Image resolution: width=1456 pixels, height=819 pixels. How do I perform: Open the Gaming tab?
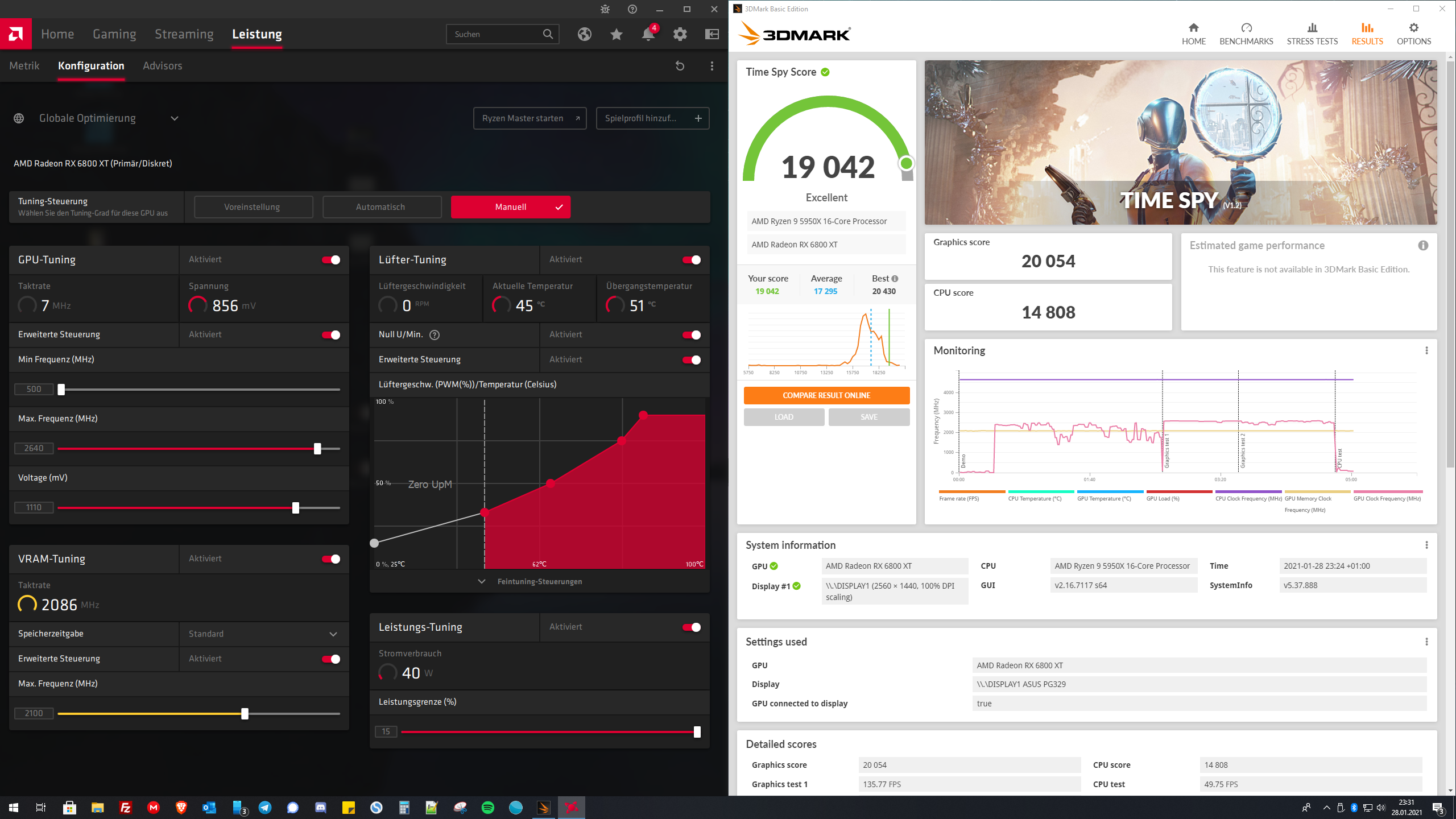pos(114,34)
